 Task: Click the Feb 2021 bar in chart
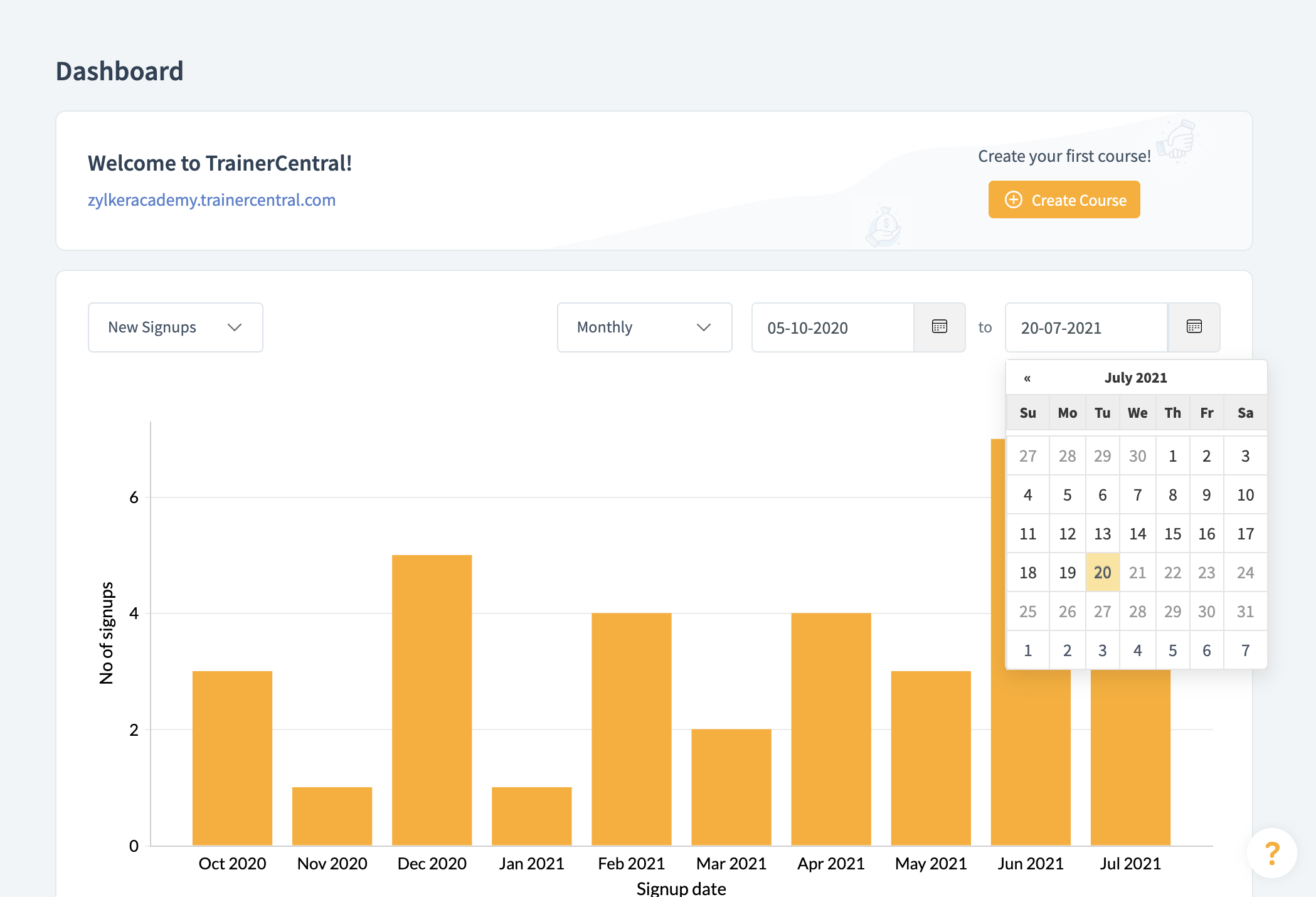631,729
